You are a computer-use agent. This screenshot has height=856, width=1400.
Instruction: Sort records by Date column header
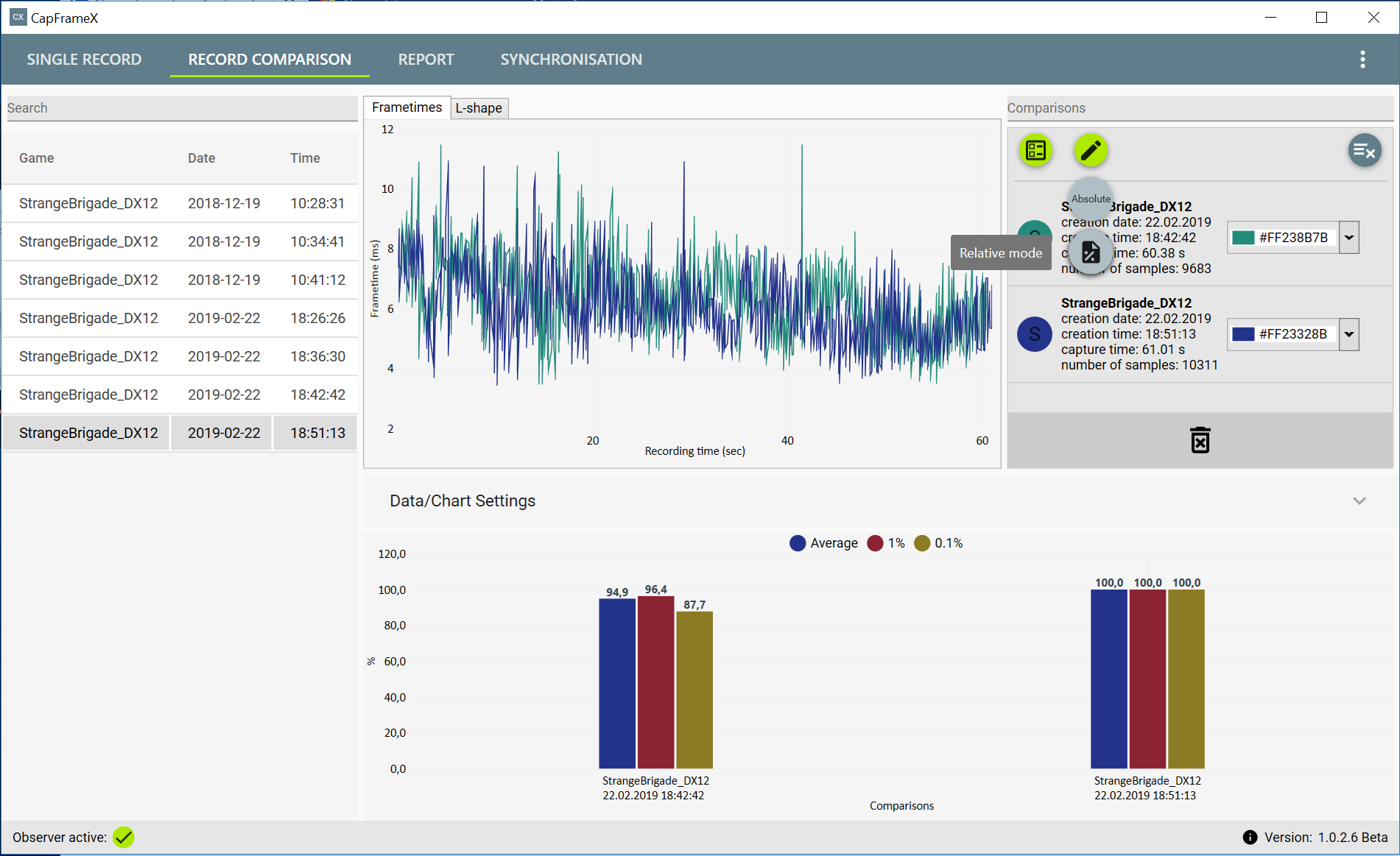pyautogui.click(x=202, y=158)
